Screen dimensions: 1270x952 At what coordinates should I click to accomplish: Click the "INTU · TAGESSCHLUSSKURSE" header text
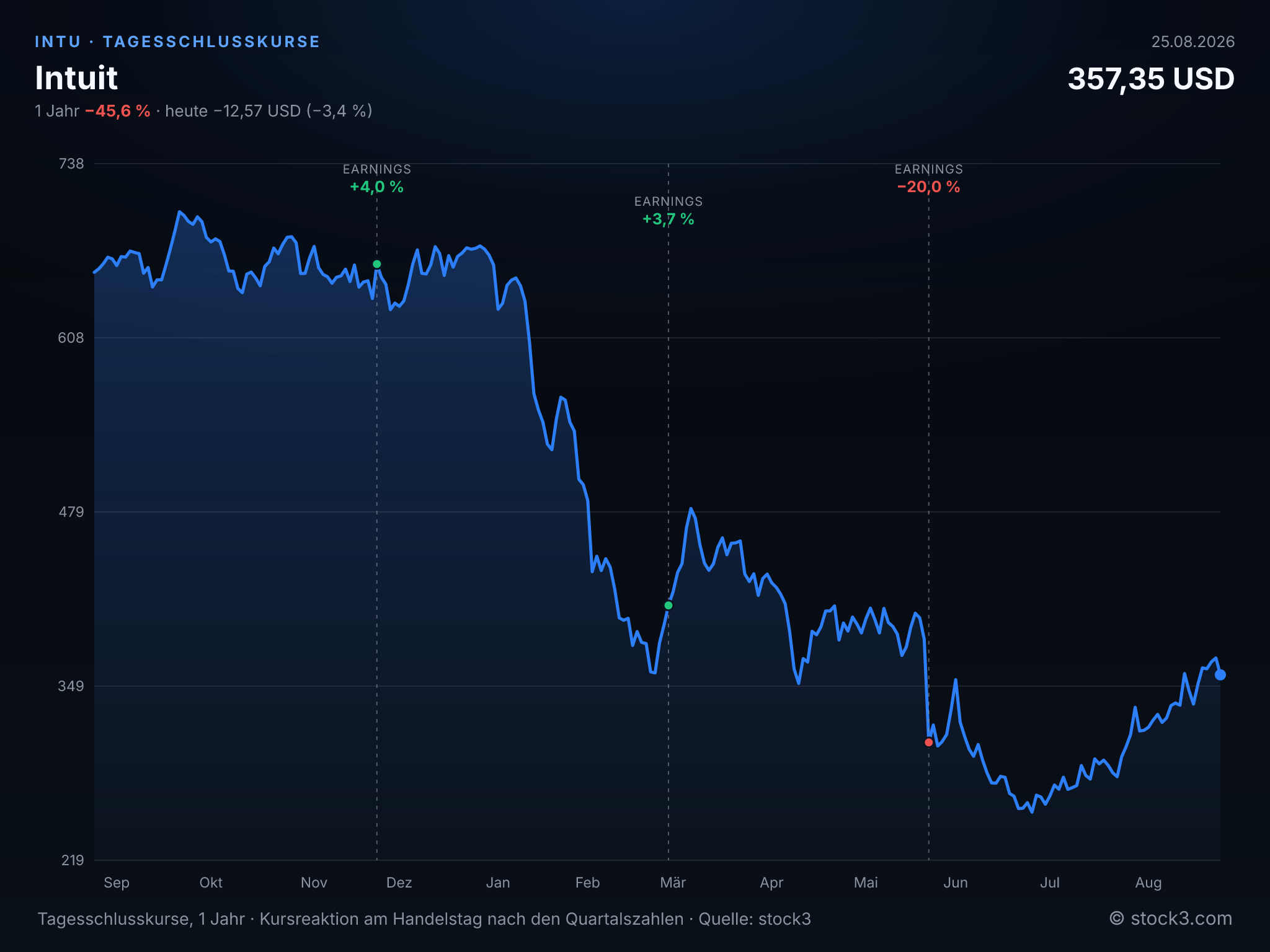point(177,42)
